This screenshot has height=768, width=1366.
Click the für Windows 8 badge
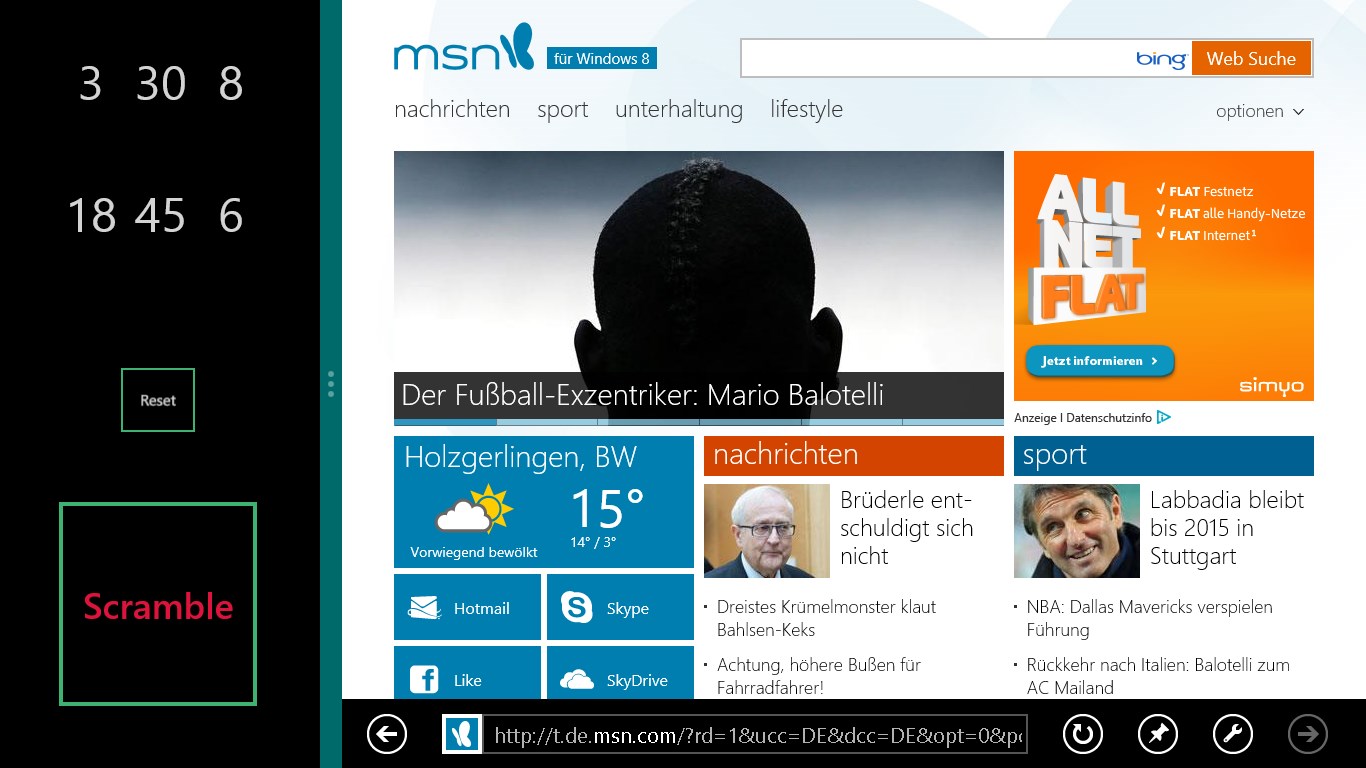pyautogui.click(x=602, y=58)
